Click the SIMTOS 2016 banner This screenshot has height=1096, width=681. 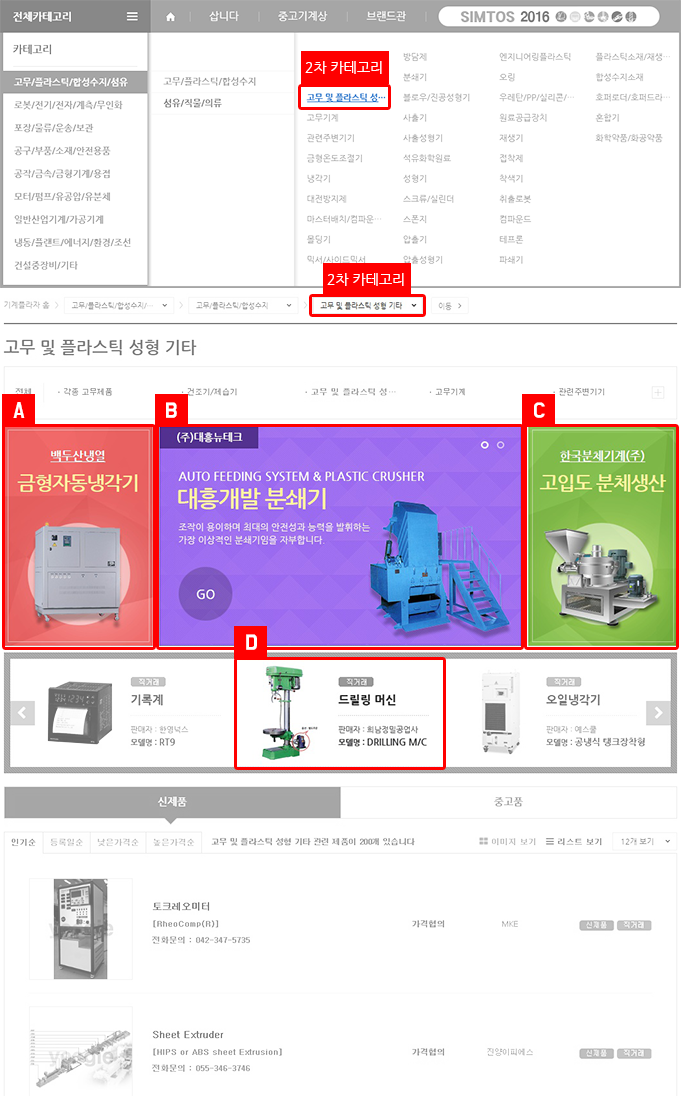pyautogui.click(x=549, y=17)
